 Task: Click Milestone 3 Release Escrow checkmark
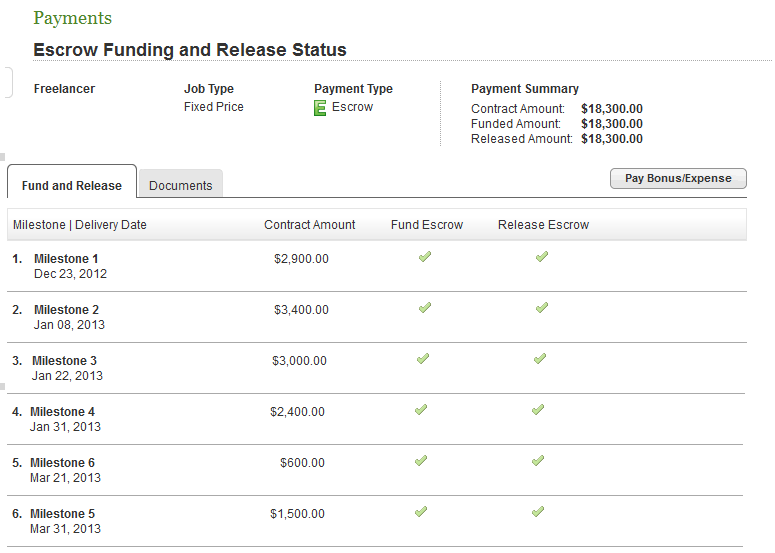[x=539, y=359]
